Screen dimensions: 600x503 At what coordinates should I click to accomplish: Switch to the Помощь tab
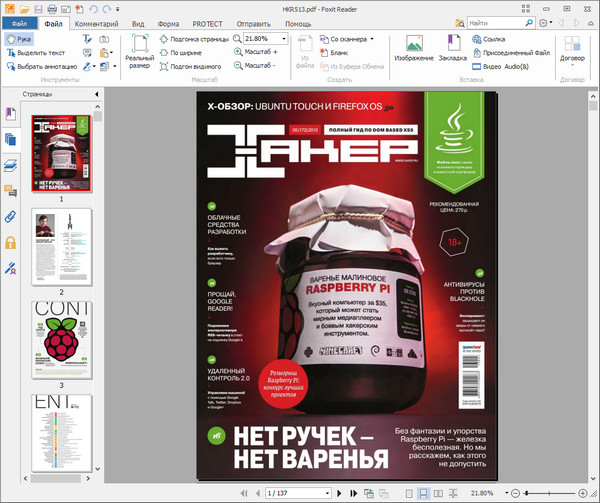(x=298, y=24)
